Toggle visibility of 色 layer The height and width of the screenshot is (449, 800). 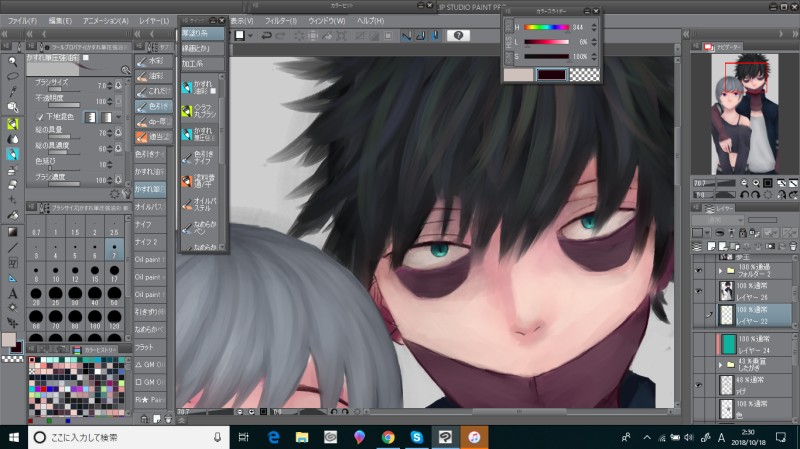tap(698, 409)
